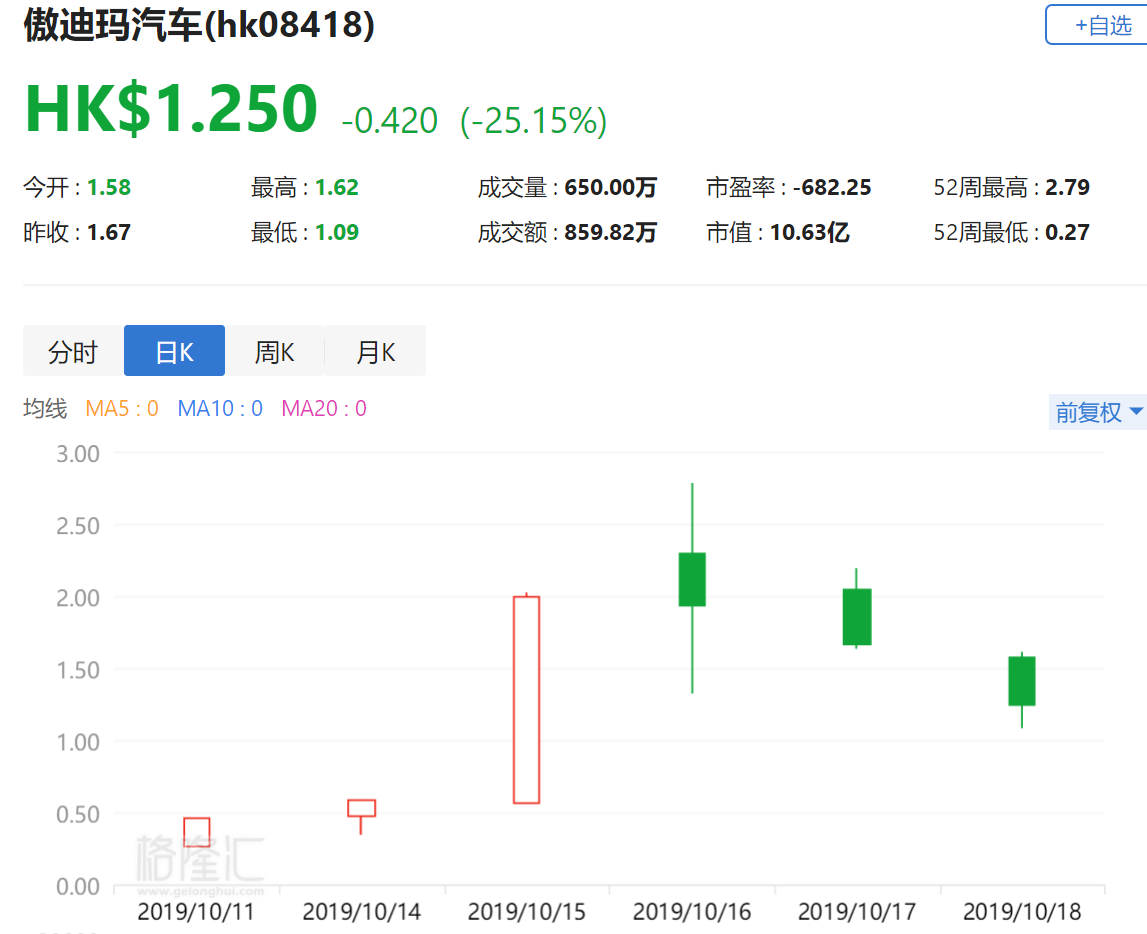Viewport: 1147px width, 934px height.
Task: Click the 成交额 turnover 859.82万
Action: coord(610,233)
